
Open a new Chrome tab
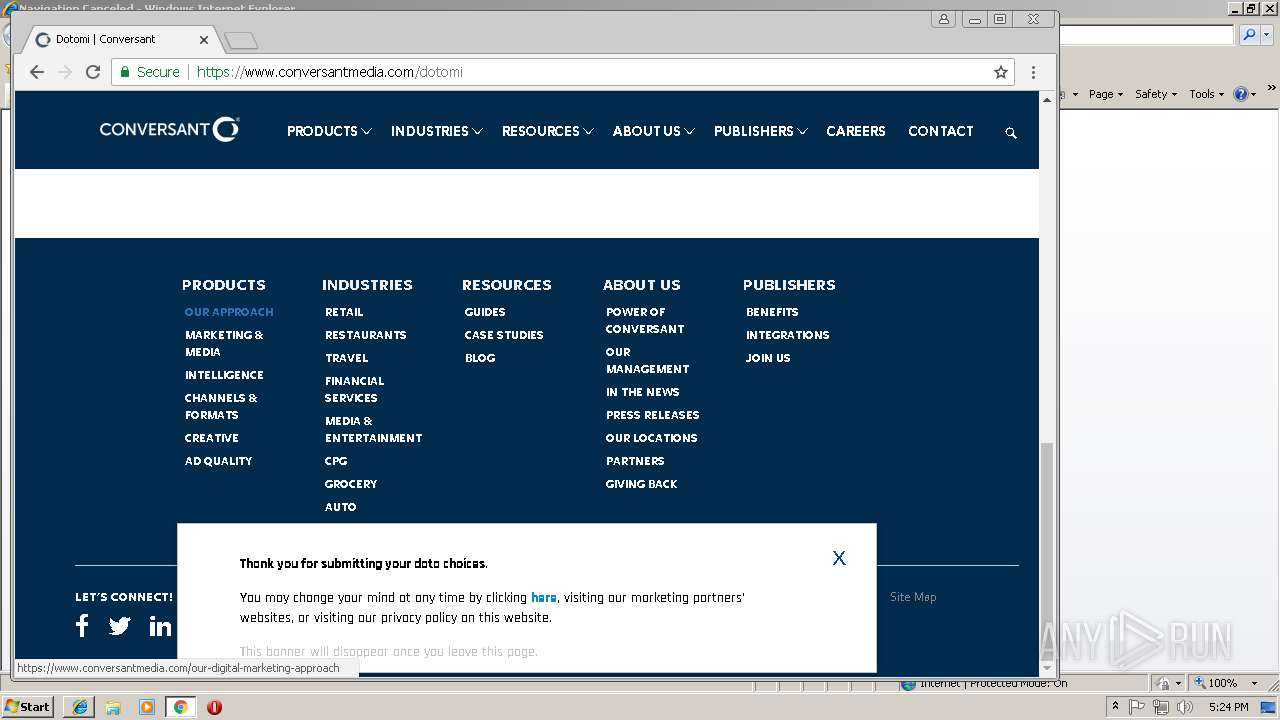pos(240,40)
